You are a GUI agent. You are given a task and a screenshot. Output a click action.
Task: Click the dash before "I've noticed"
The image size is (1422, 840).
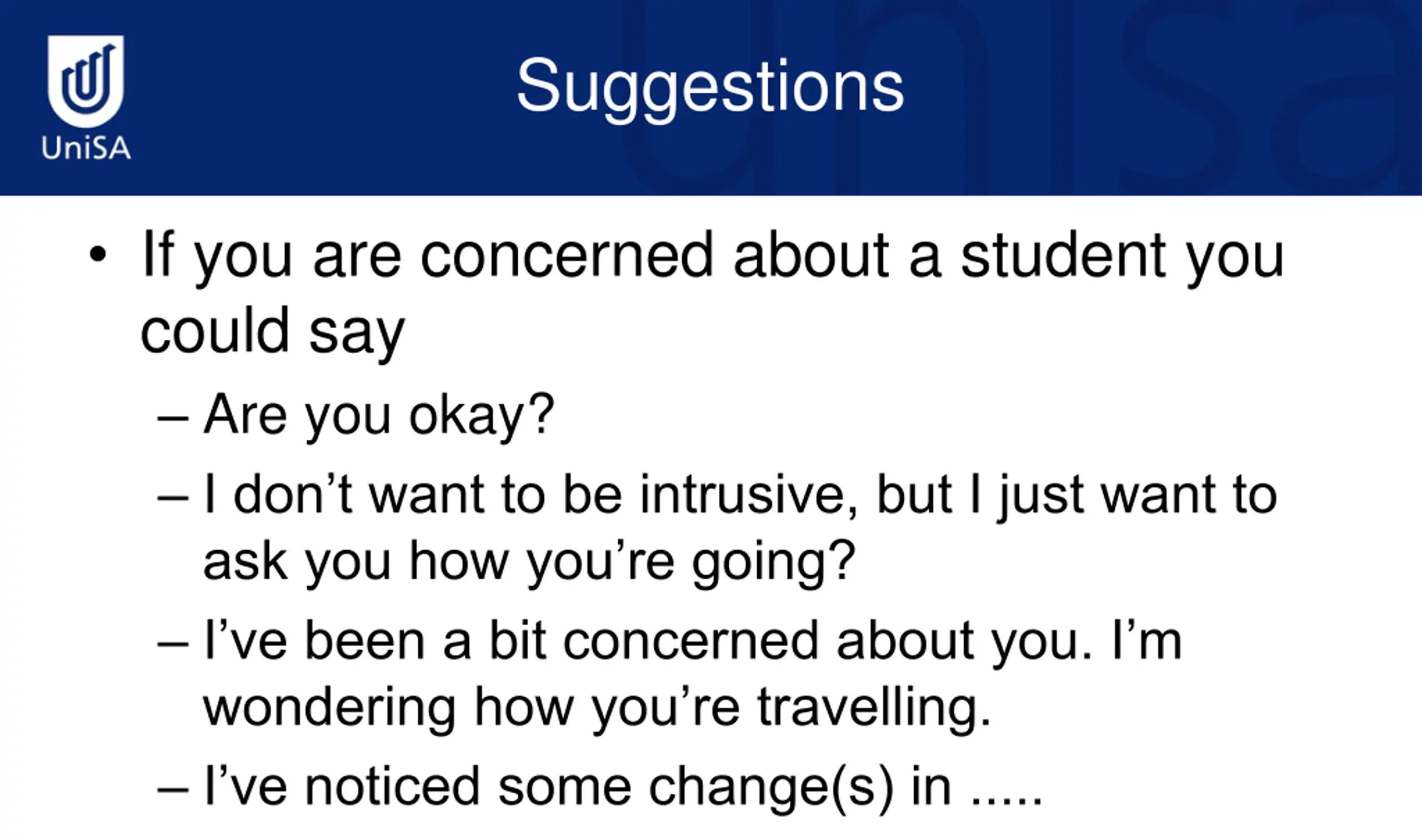173,790
